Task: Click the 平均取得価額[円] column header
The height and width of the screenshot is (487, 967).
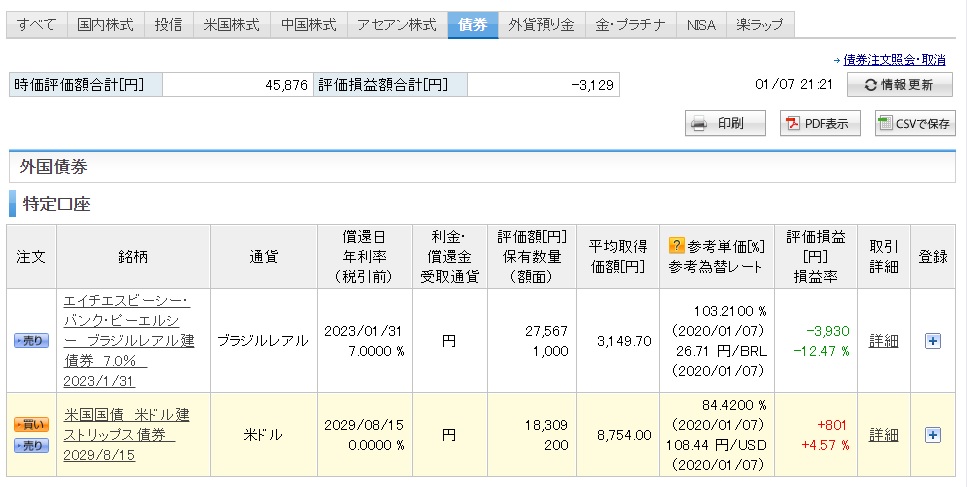Action: point(618,256)
